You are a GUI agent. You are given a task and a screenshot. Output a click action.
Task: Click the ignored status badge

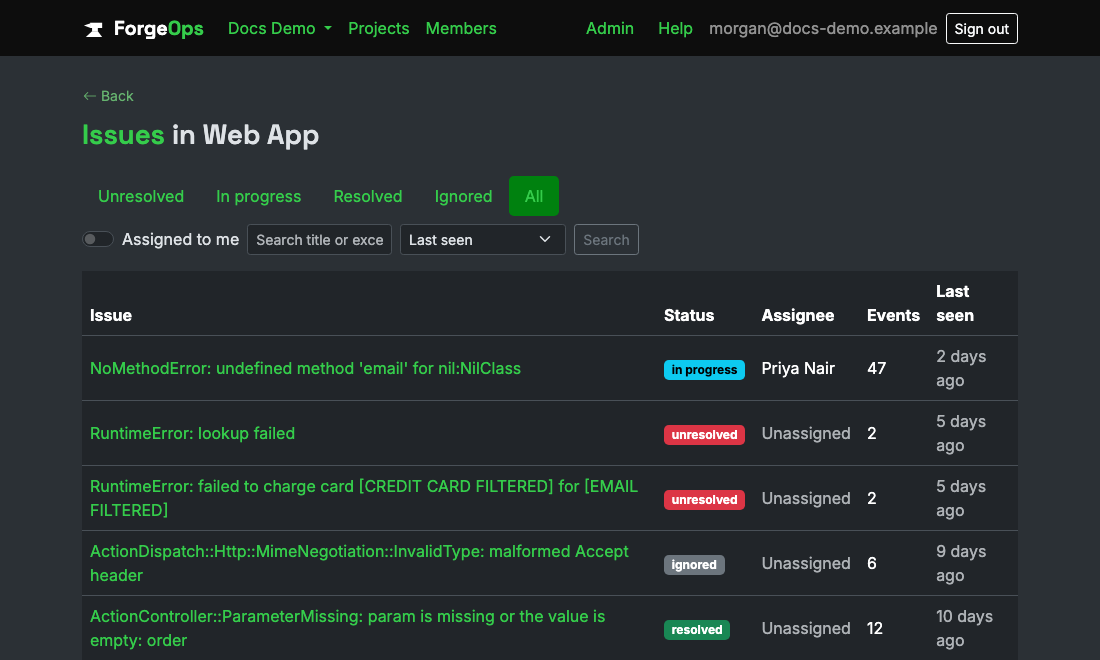[x=694, y=565]
